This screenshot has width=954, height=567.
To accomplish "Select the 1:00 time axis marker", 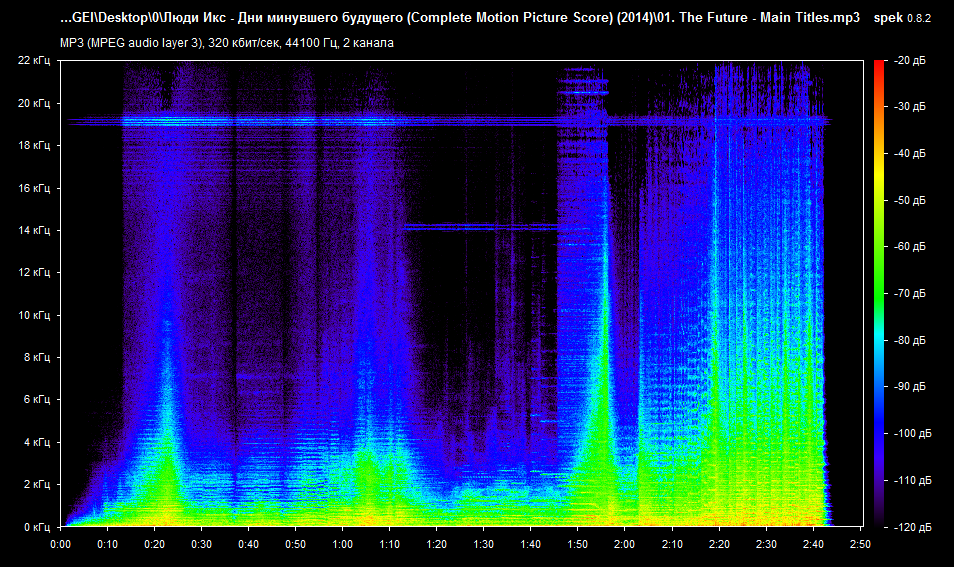I will point(342,544).
